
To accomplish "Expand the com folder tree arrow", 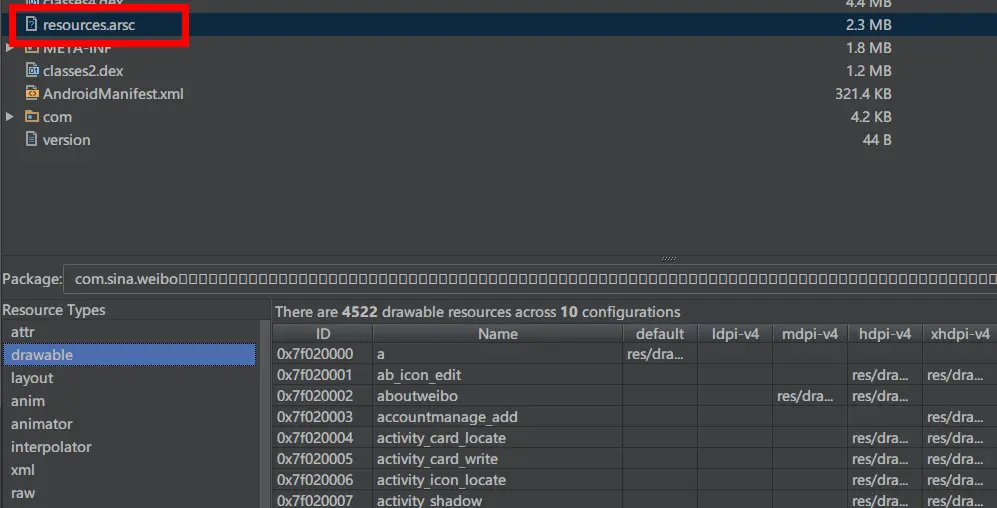I will pyautogui.click(x=9, y=116).
